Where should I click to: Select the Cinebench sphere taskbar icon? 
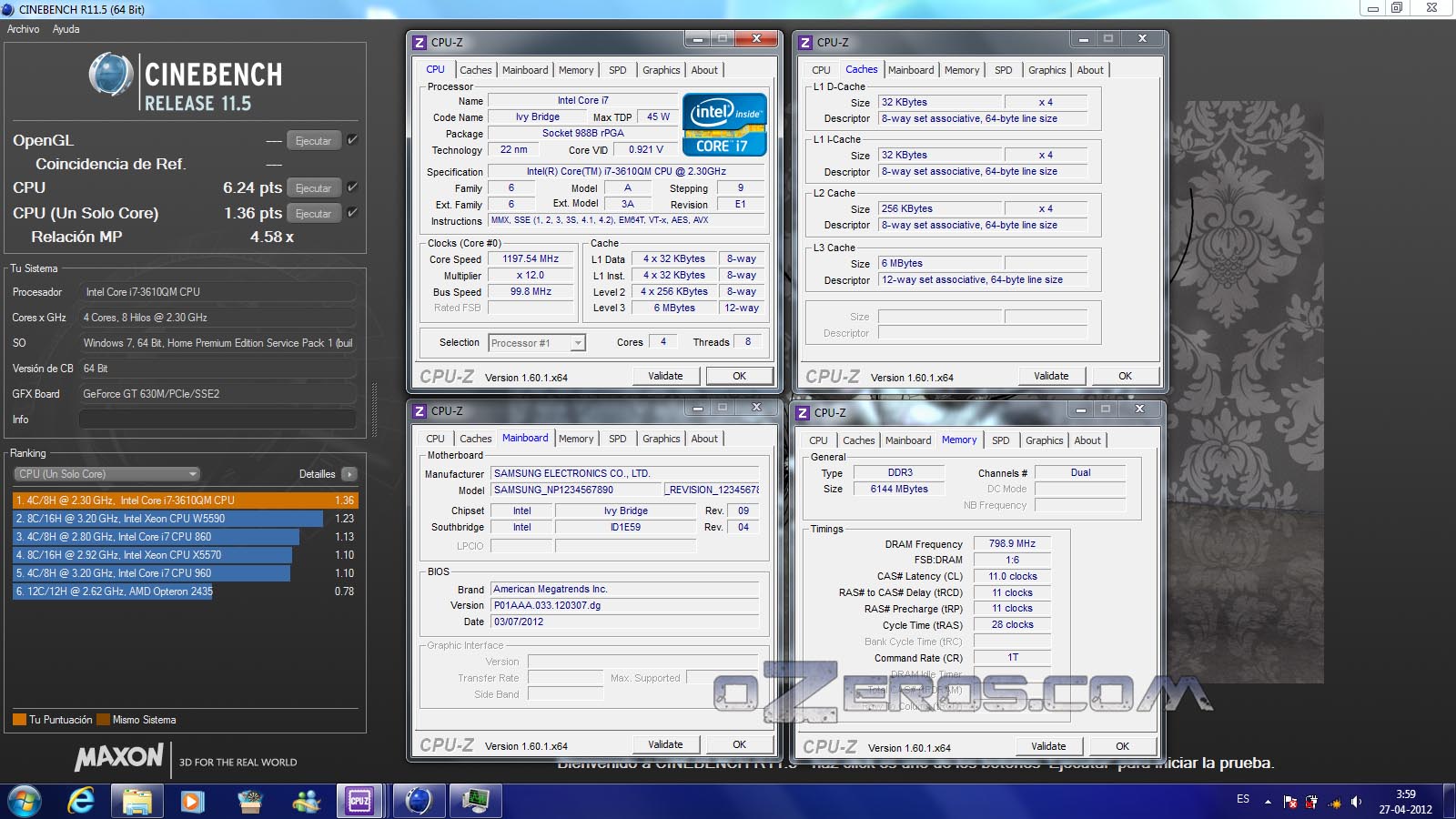419,801
